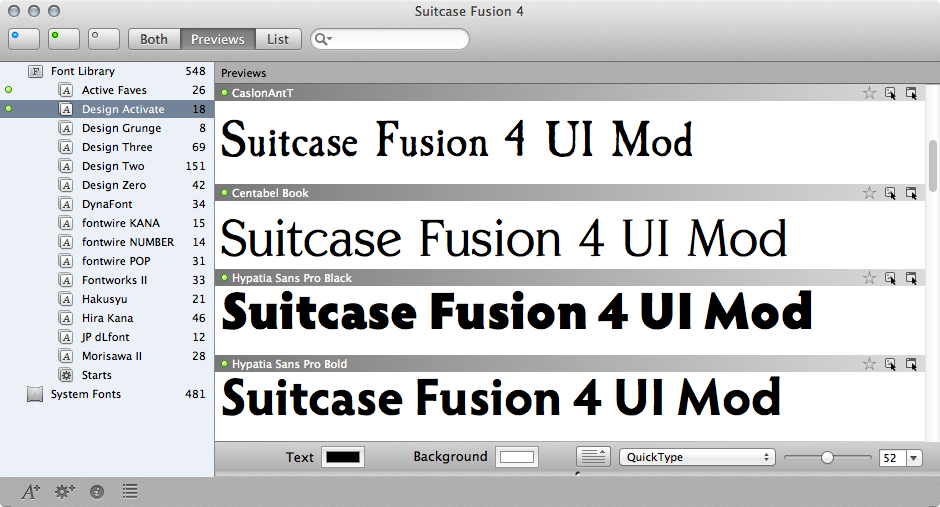Click the Design Zero set icon
The height and width of the screenshot is (507, 940).
pos(66,185)
